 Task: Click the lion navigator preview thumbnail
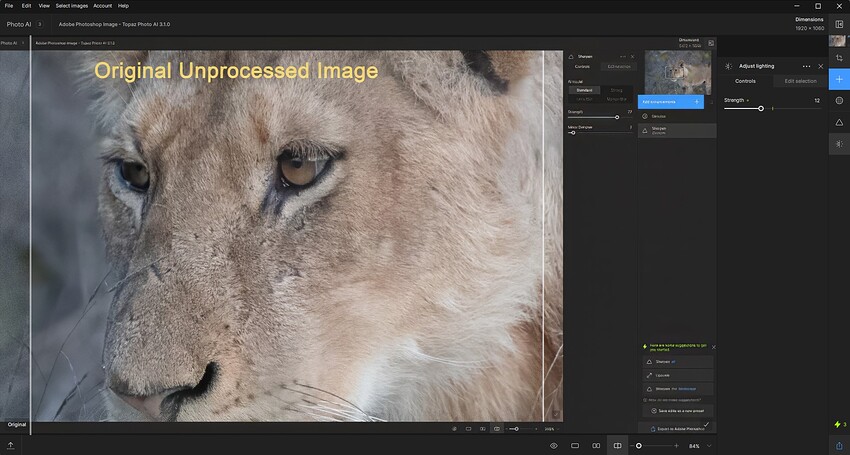[678, 72]
